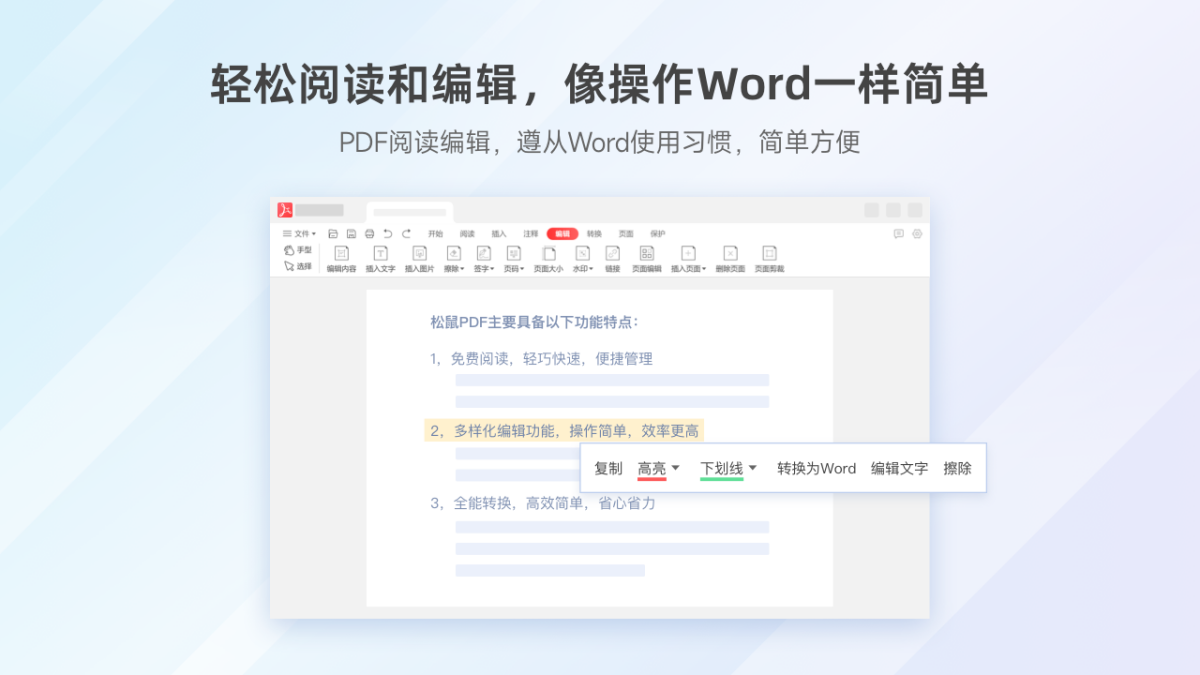The image size is (1200, 675).
Task: Open the 转换 (Convert) tab
Action: [x=595, y=234]
